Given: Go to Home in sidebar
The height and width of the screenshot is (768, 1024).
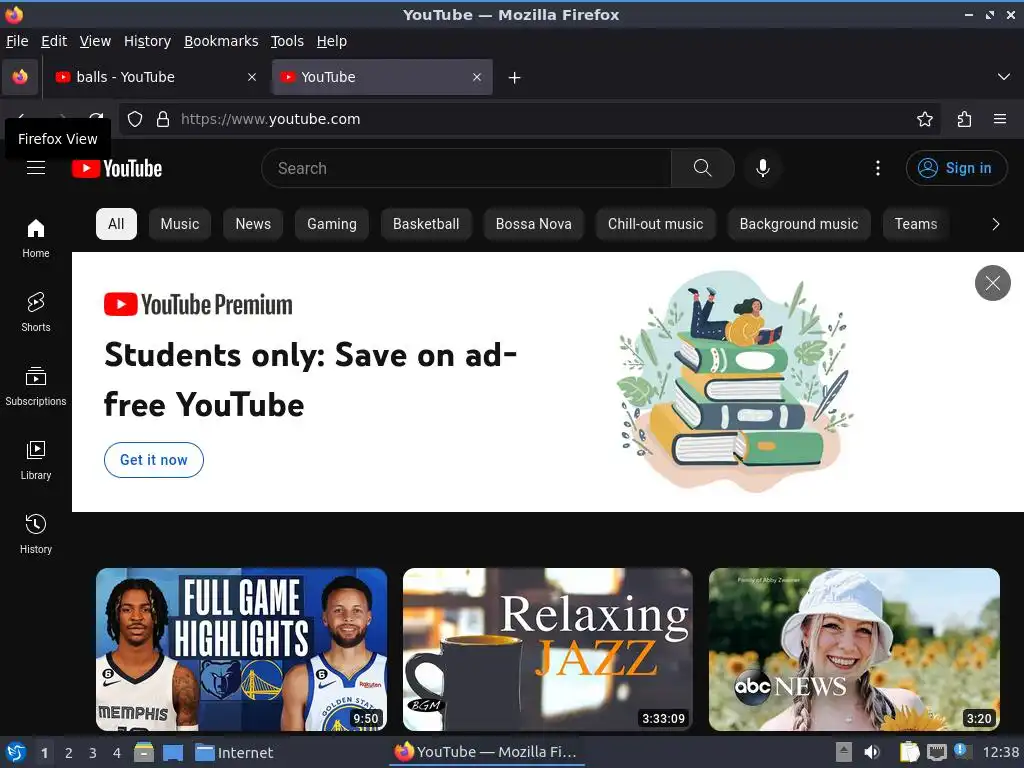Looking at the screenshot, I should pyautogui.click(x=36, y=238).
